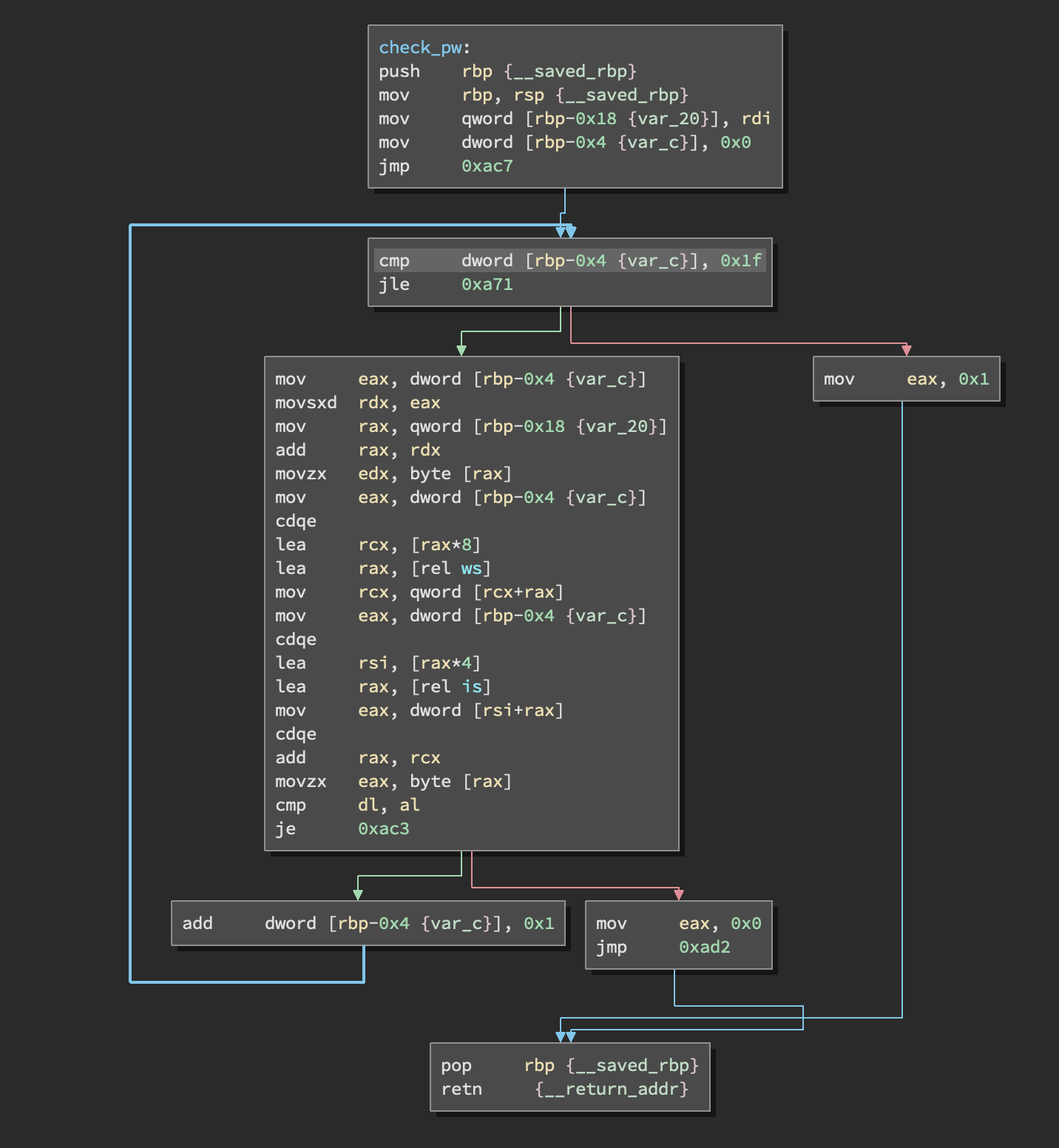Open the ws symbol reference
This screenshot has height=1148, width=1059.
(471, 568)
